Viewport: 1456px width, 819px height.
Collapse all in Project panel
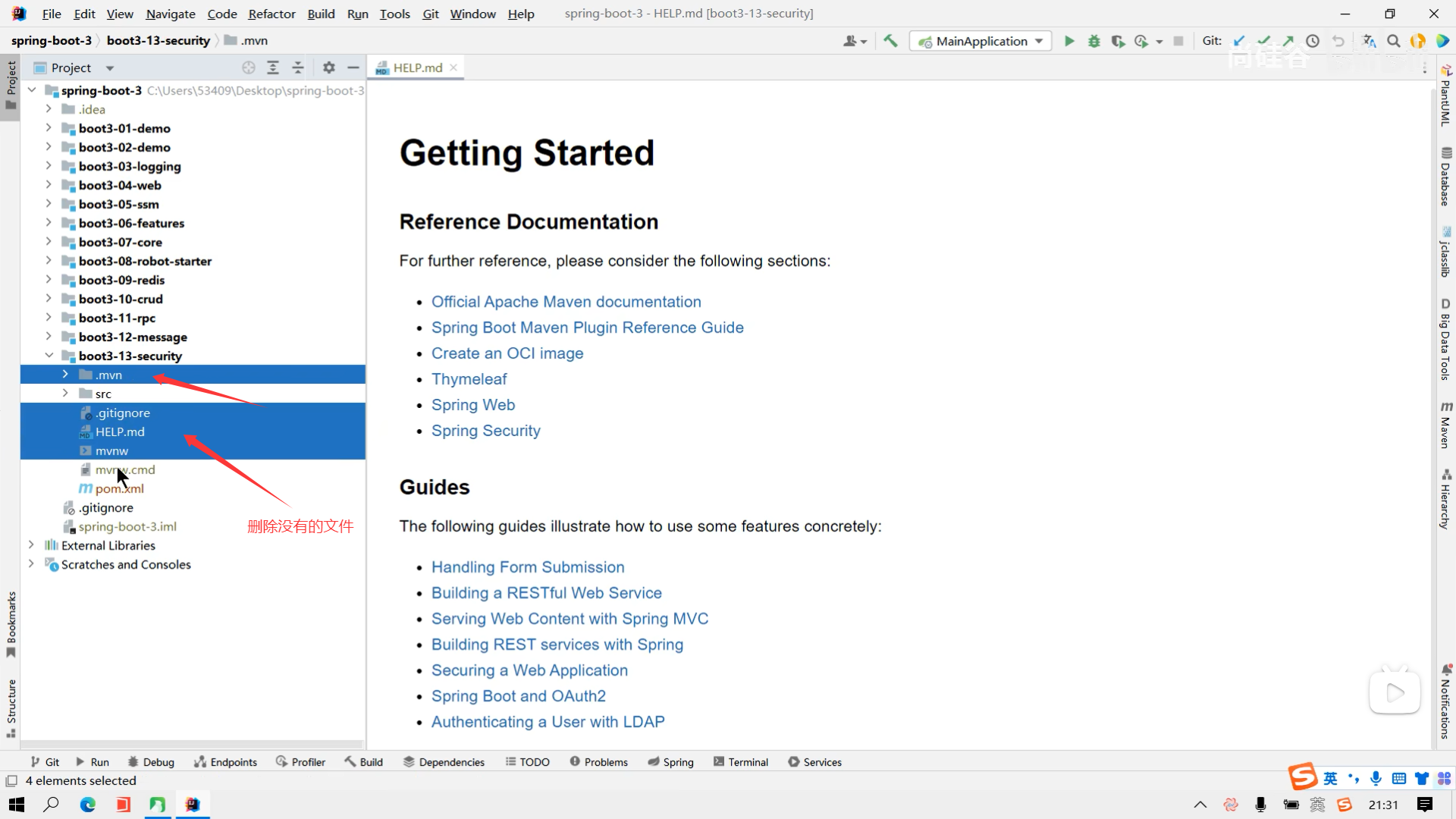298,67
